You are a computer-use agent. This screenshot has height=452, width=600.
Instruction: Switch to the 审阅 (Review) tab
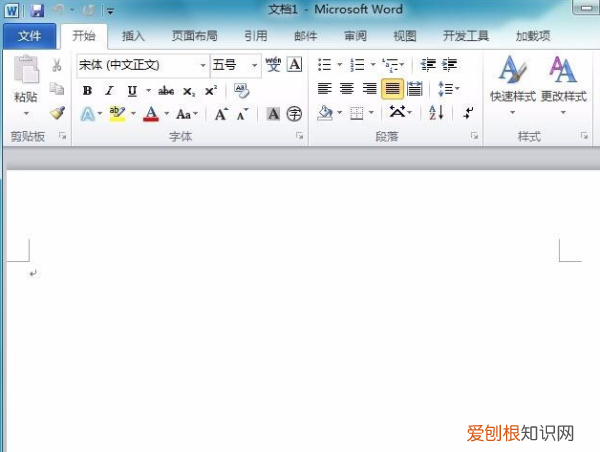click(x=355, y=36)
